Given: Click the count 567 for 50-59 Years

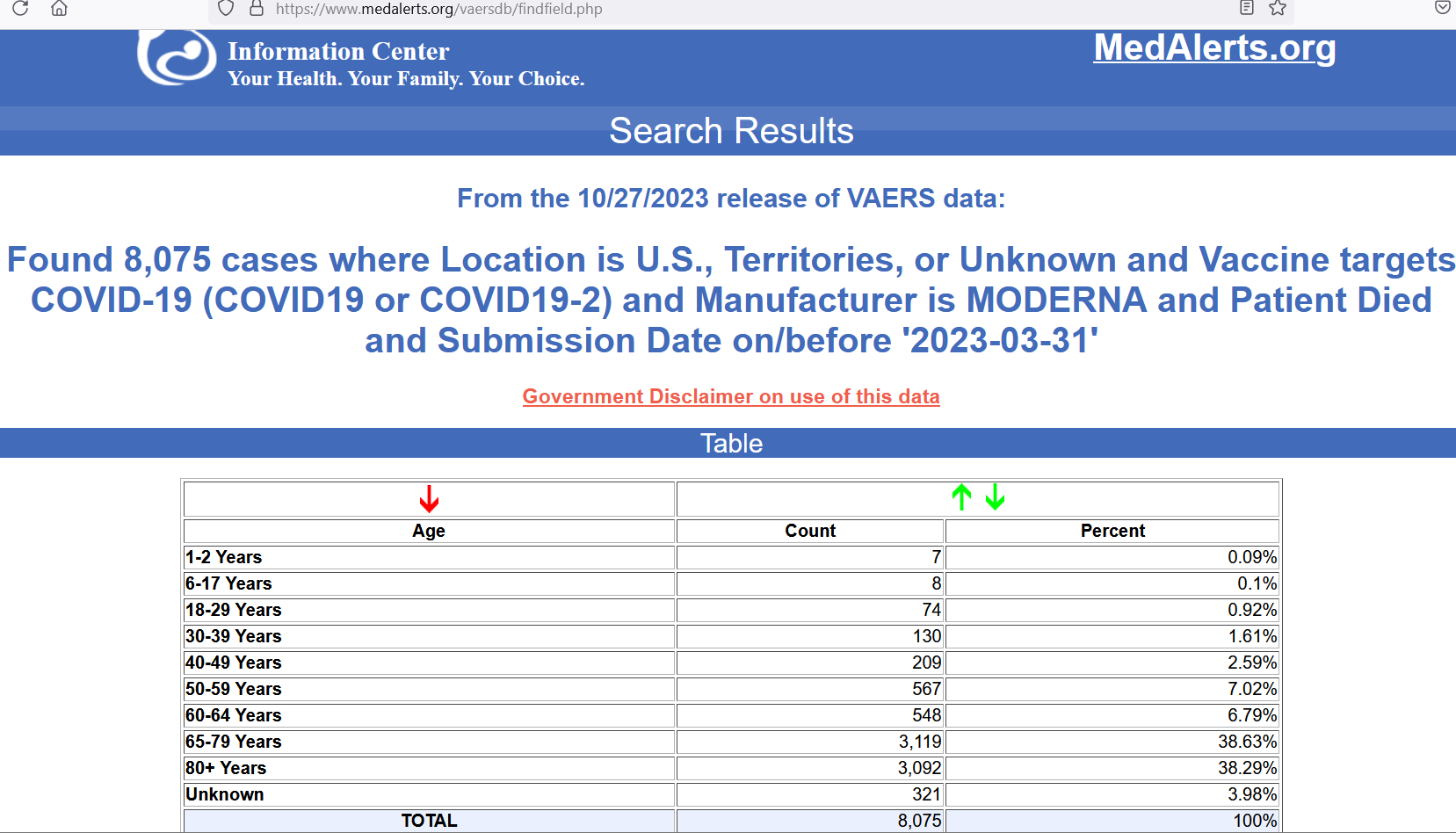Looking at the screenshot, I should coord(810,689).
